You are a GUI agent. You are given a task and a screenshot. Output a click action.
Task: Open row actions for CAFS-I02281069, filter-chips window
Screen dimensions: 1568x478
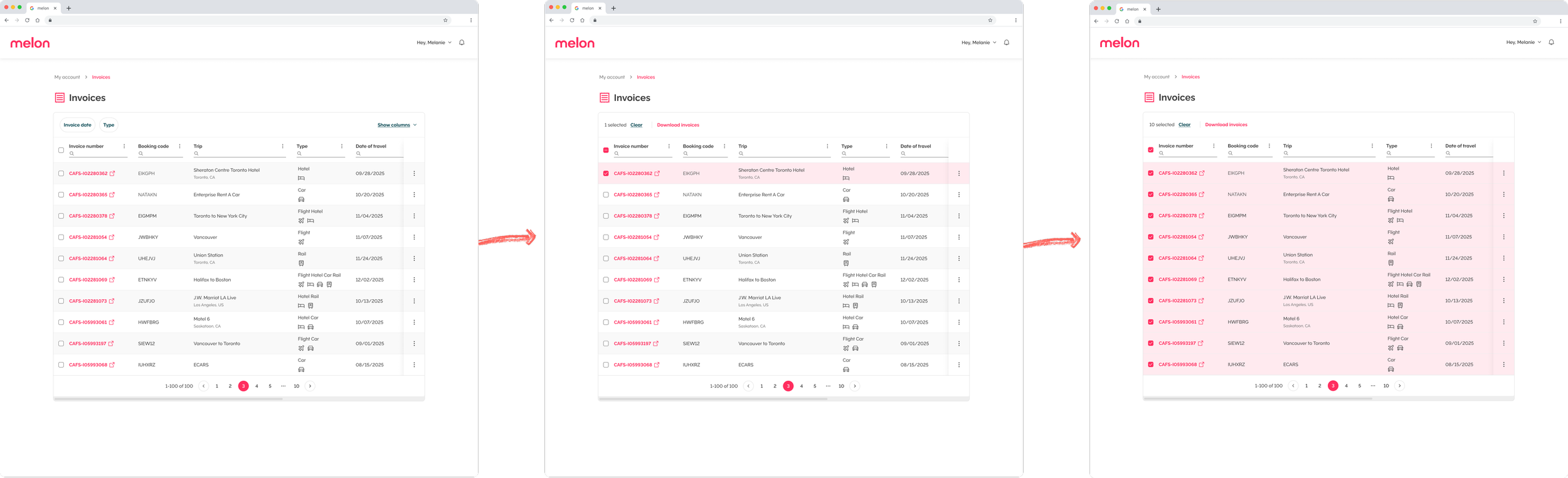[x=414, y=280]
